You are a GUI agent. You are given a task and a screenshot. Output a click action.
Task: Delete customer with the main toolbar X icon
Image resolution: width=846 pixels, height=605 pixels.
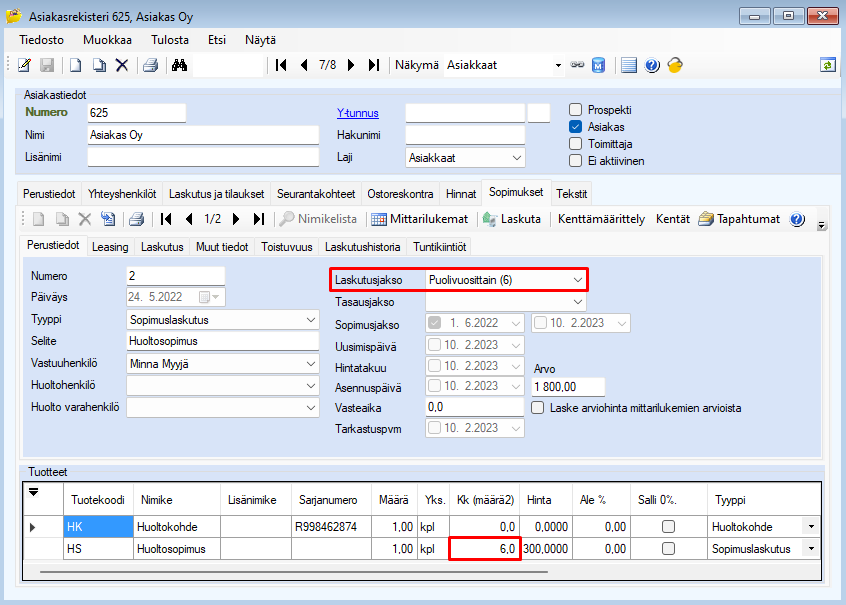coord(122,65)
